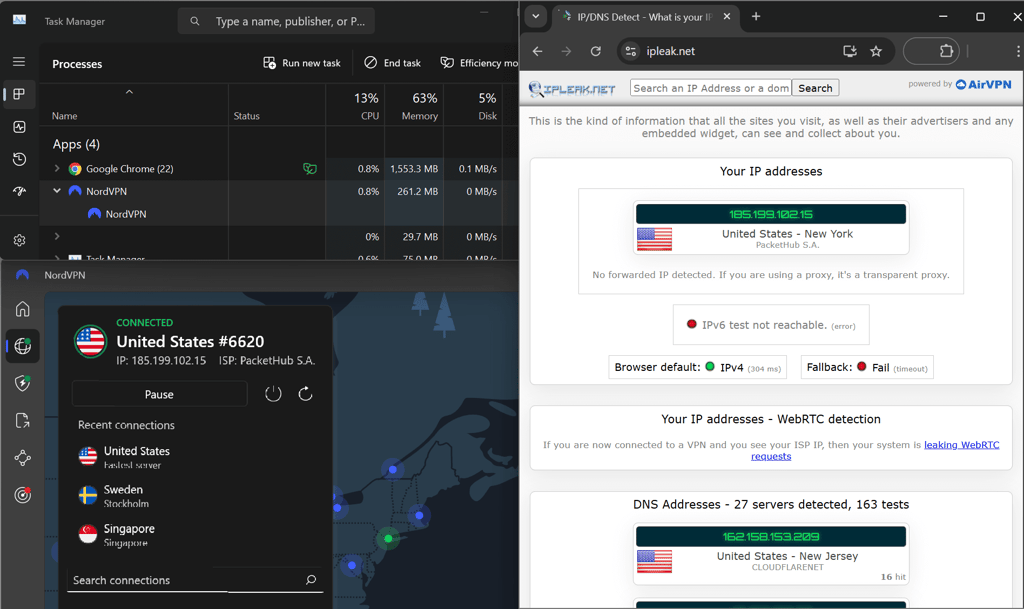The height and width of the screenshot is (609, 1024).
Task: Click United States flag in connection card
Action: coord(90,341)
